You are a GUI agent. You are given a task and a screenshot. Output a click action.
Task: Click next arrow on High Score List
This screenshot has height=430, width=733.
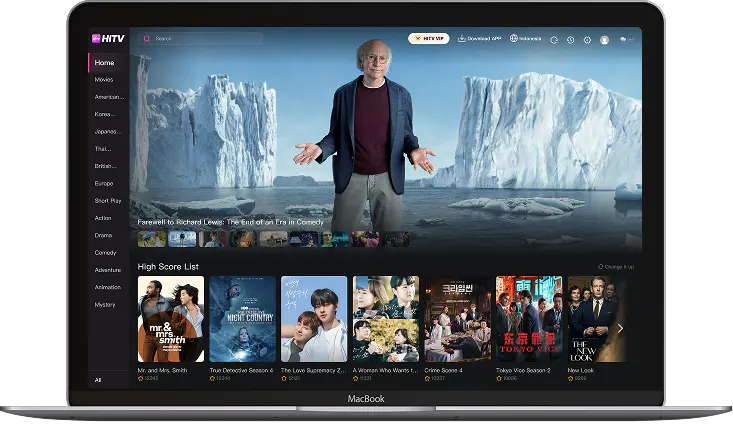click(x=620, y=329)
